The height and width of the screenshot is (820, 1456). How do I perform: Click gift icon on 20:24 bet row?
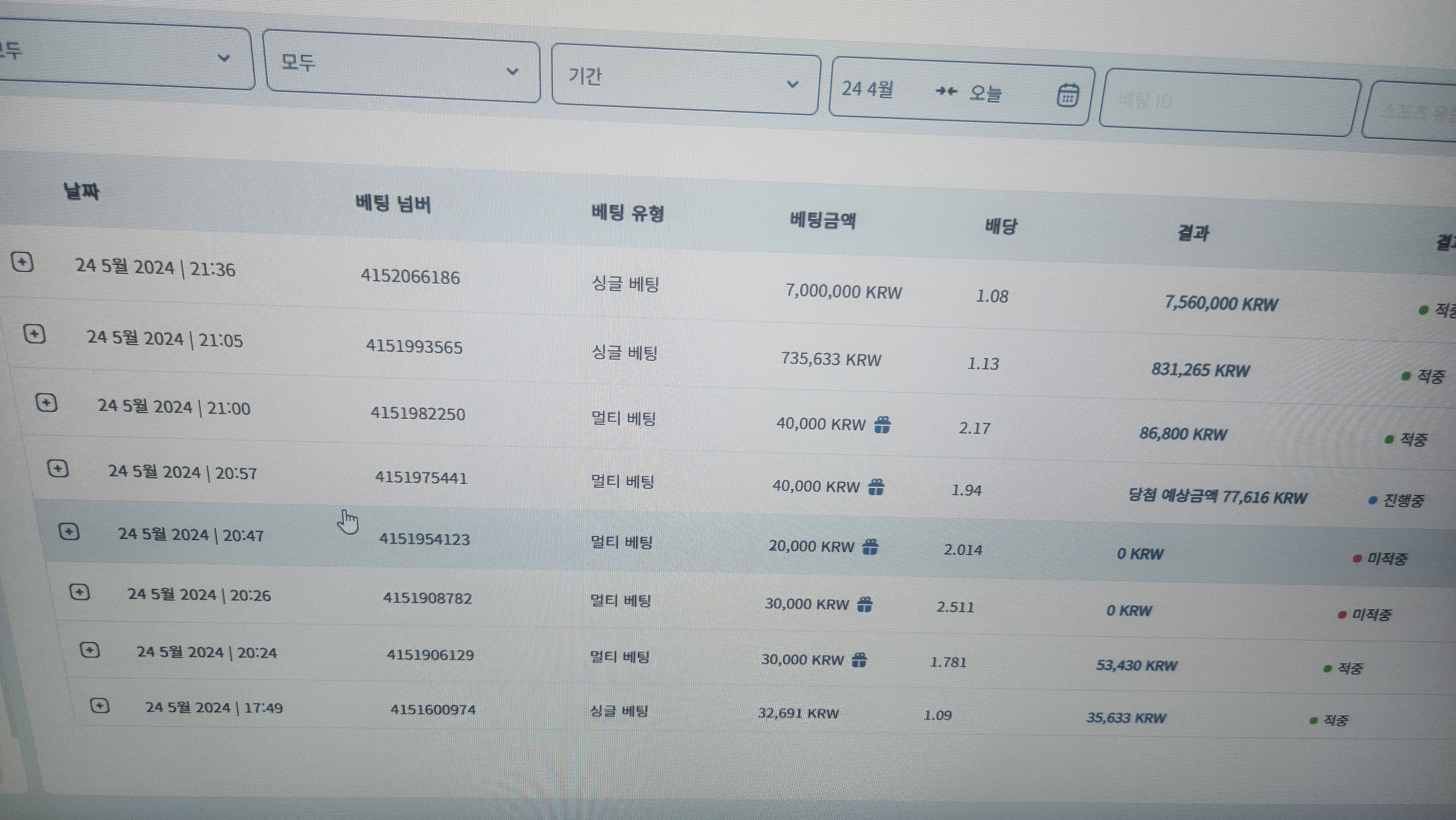859,659
